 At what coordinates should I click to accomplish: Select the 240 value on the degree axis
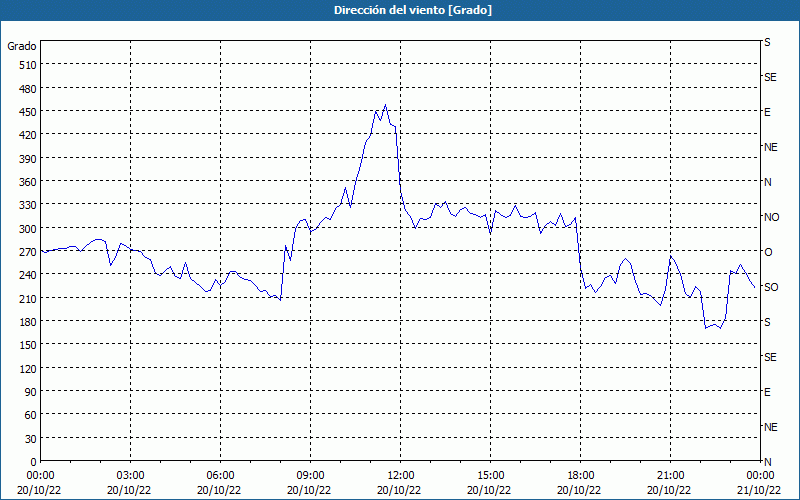coord(29,275)
